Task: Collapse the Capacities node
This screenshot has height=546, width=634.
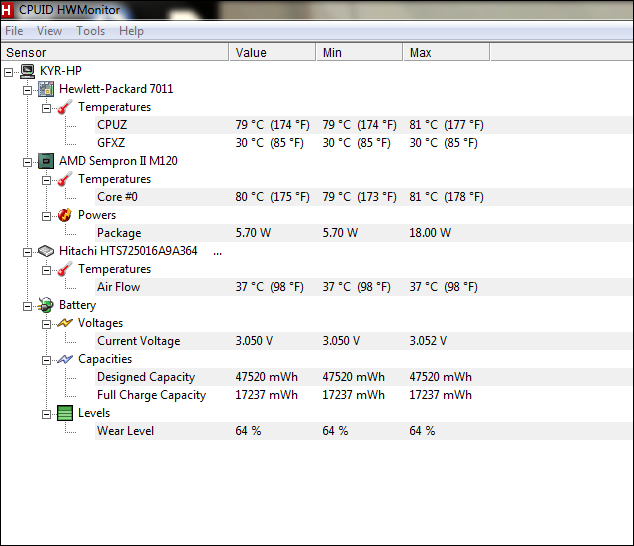Action: pos(46,360)
